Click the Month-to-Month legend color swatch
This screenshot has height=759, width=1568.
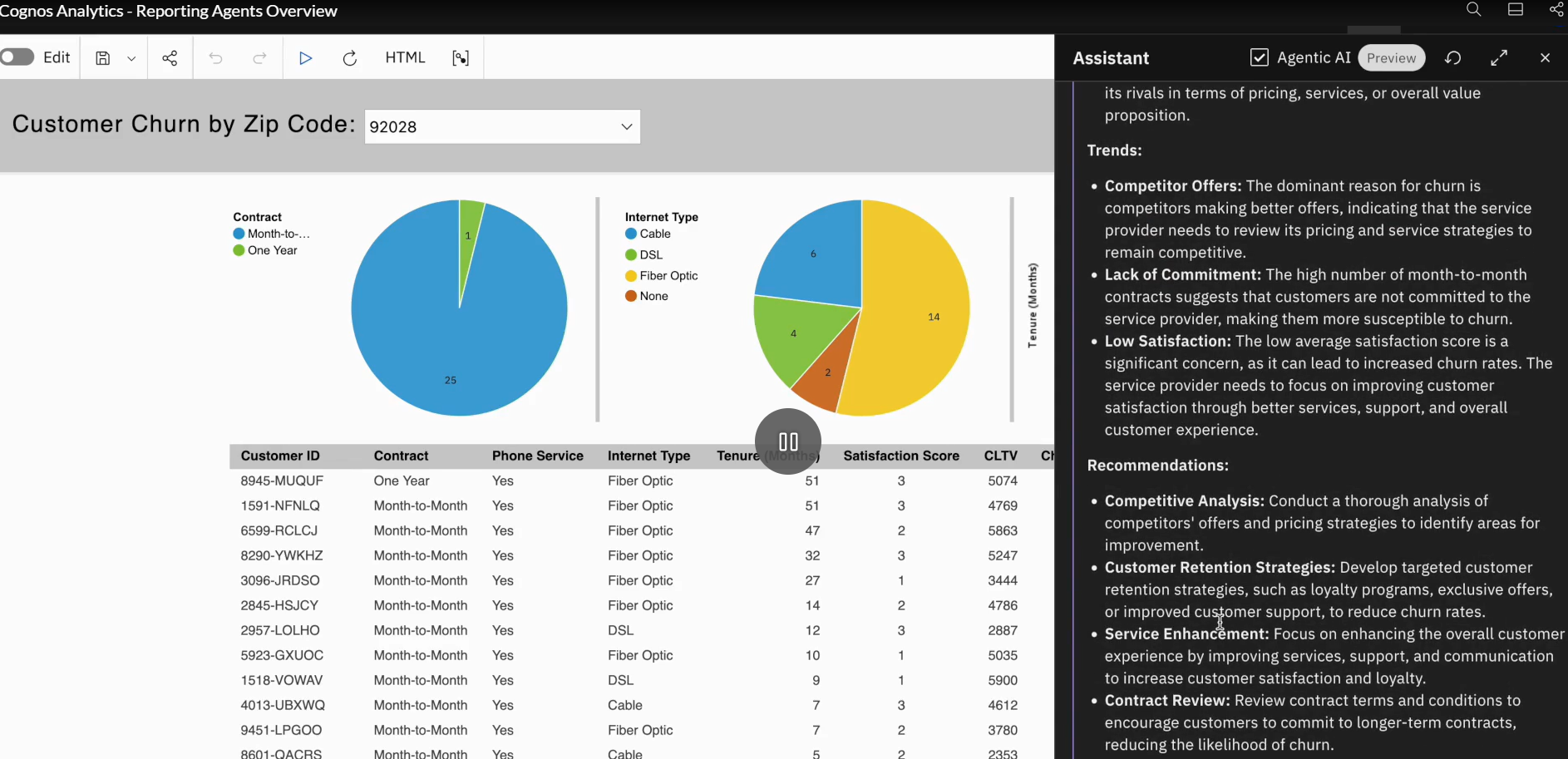point(239,234)
